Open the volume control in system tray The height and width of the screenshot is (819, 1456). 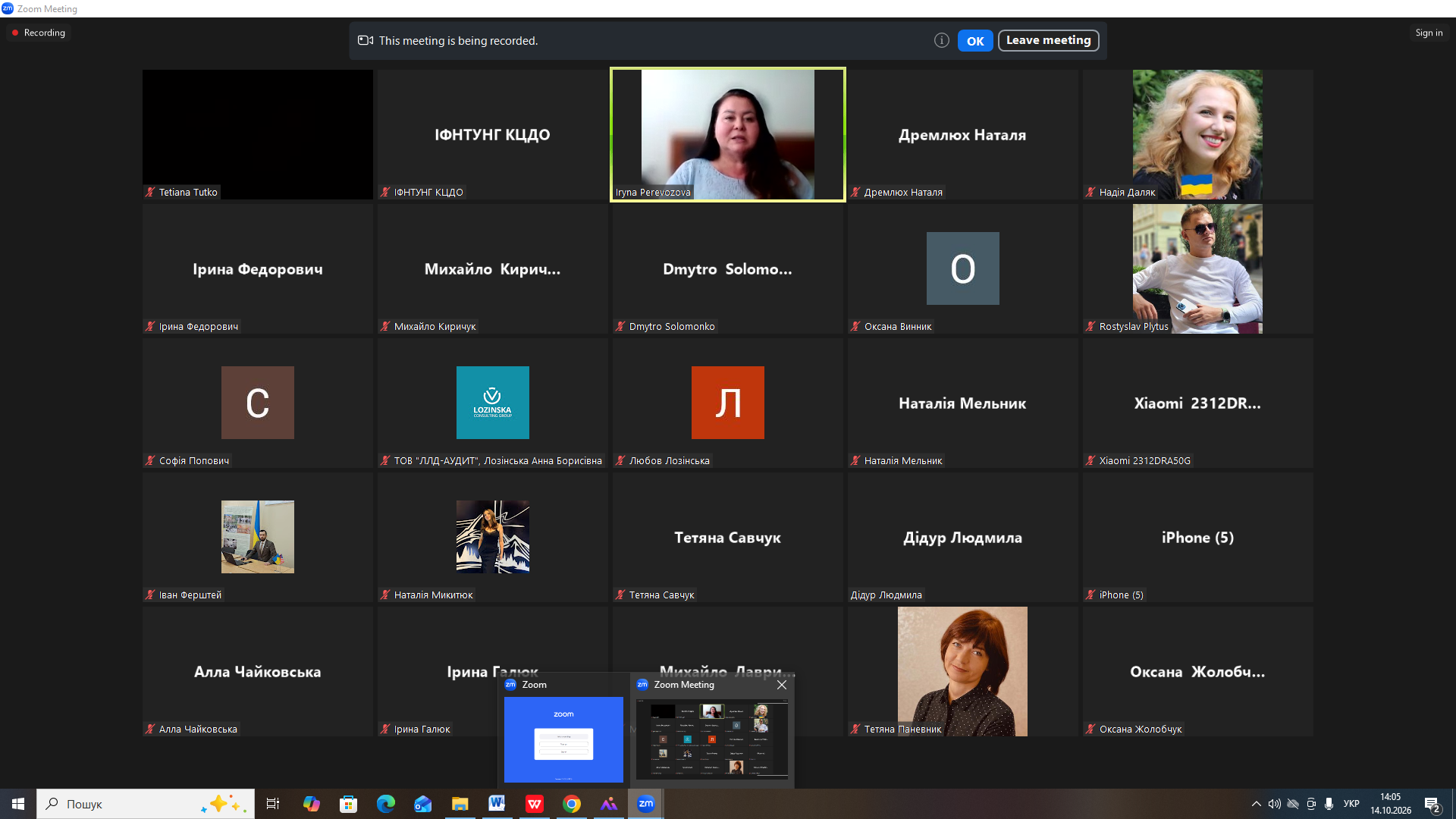(1275, 804)
